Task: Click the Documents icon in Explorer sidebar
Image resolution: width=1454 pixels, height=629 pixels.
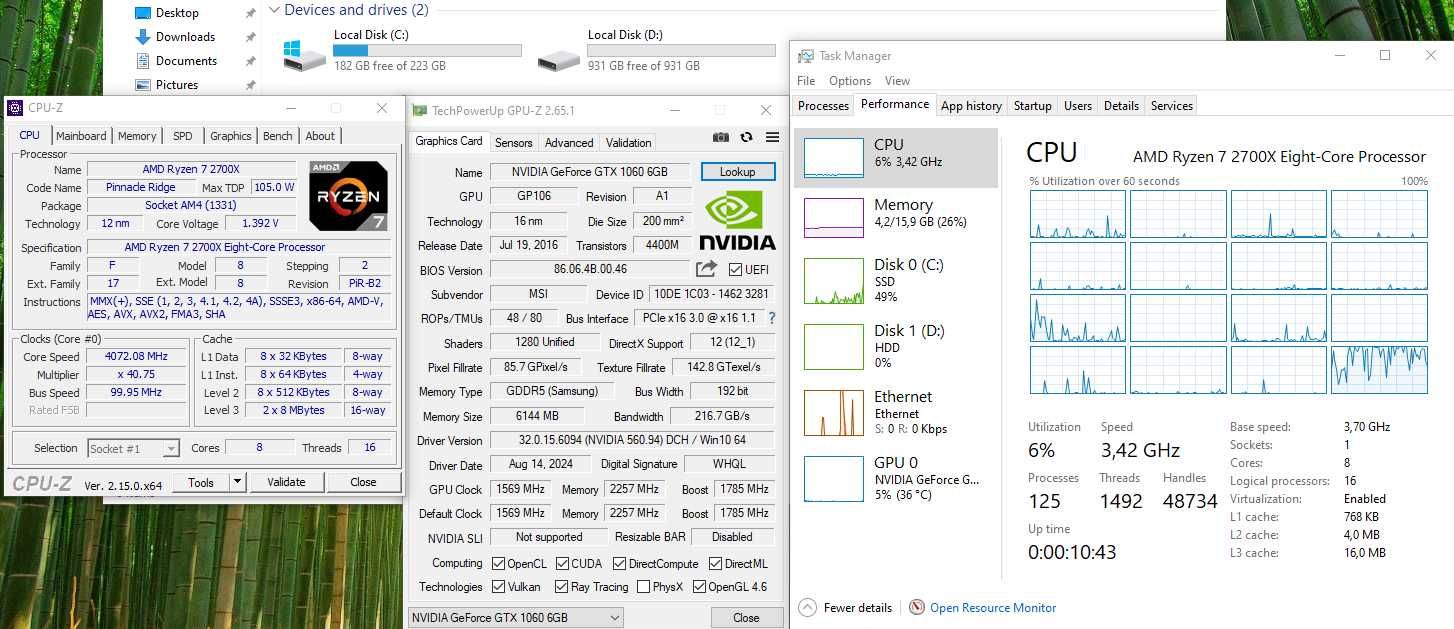Action: (x=143, y=61)
